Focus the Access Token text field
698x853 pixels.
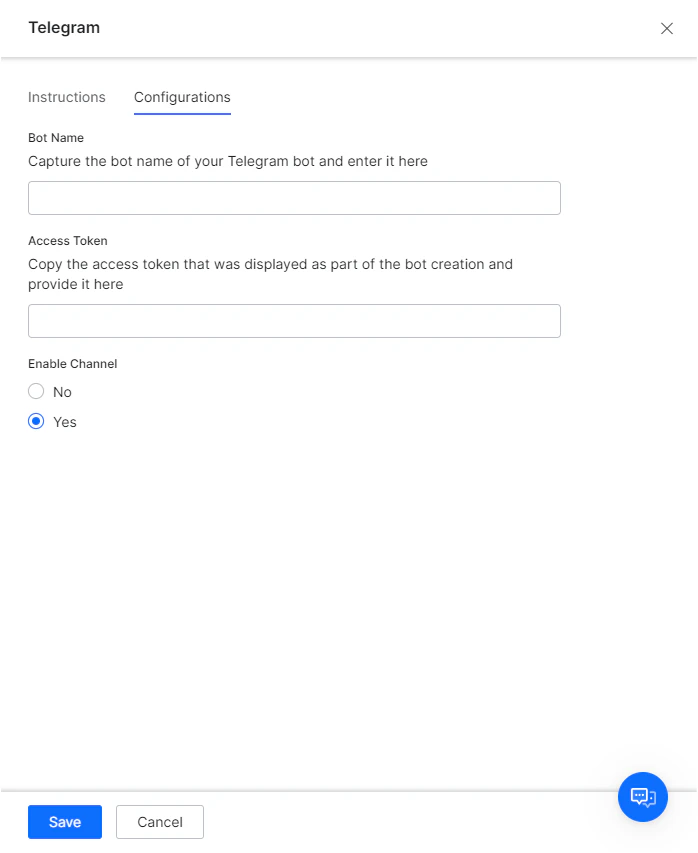(294, 320)
